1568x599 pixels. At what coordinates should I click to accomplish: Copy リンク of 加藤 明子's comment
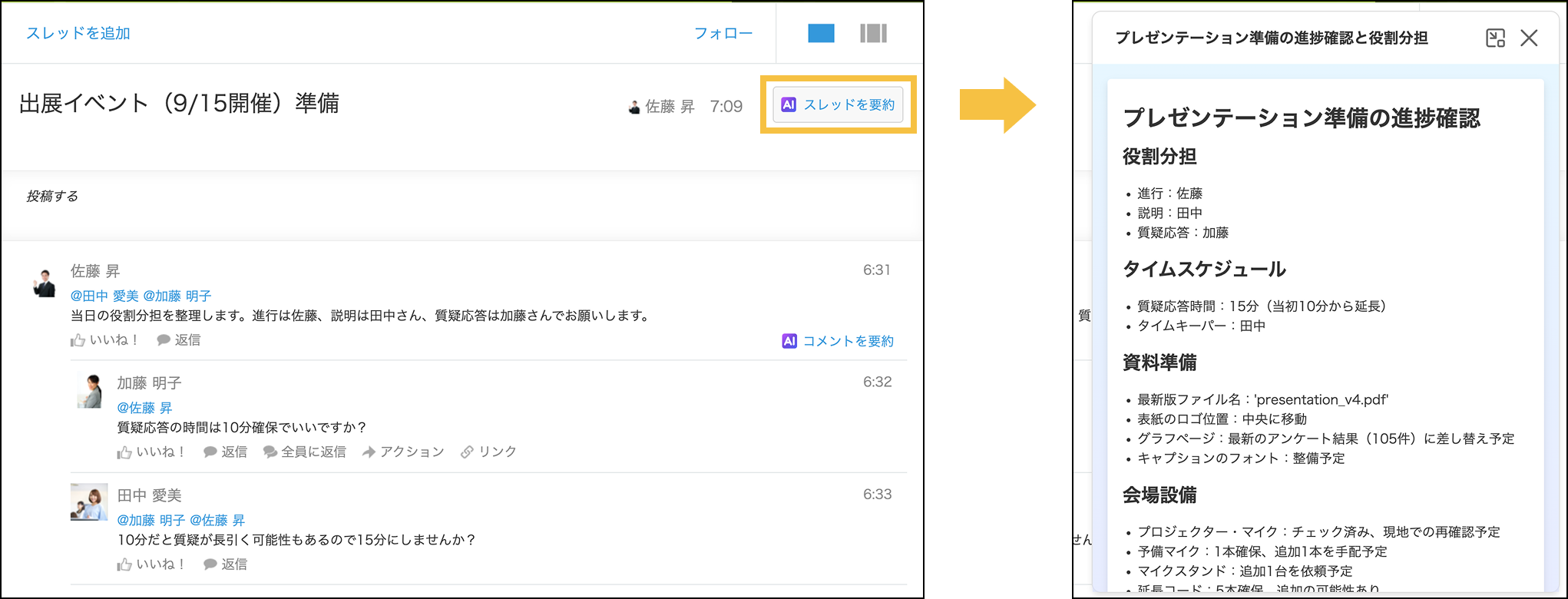click(488, 452)
